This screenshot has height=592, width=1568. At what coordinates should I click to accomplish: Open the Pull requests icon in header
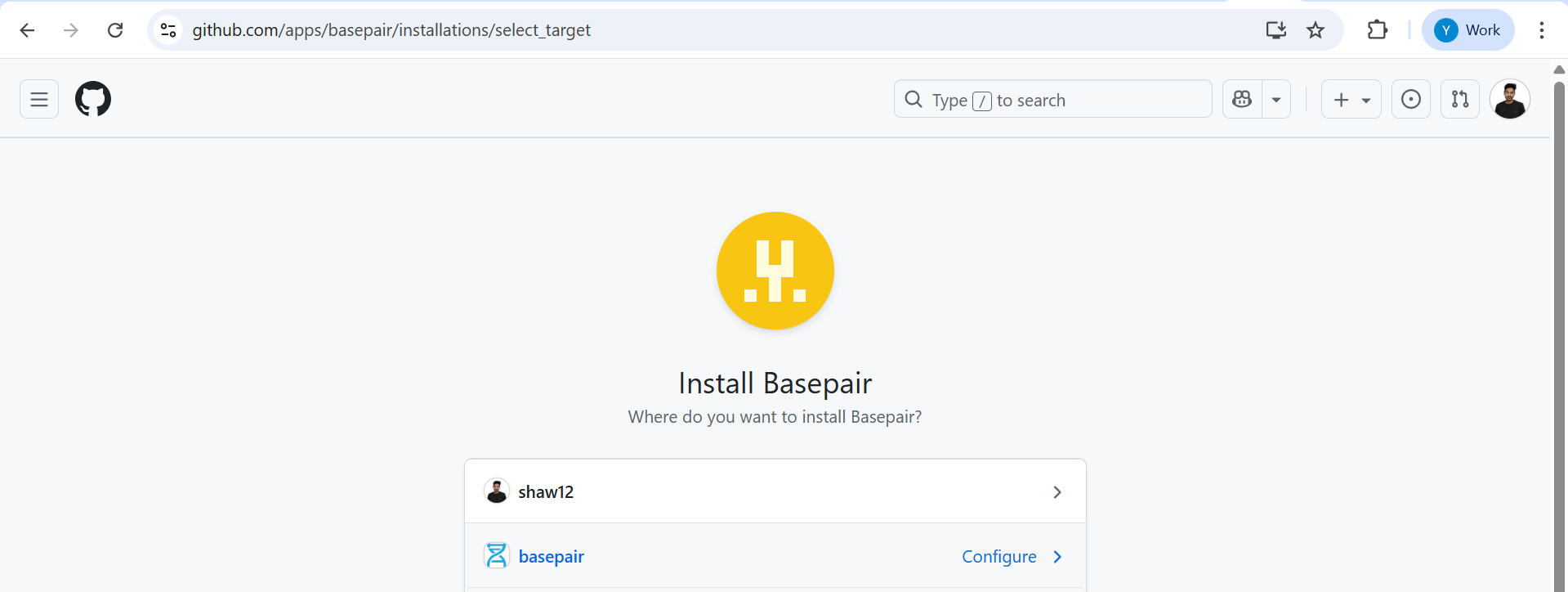click(1459, 100)
